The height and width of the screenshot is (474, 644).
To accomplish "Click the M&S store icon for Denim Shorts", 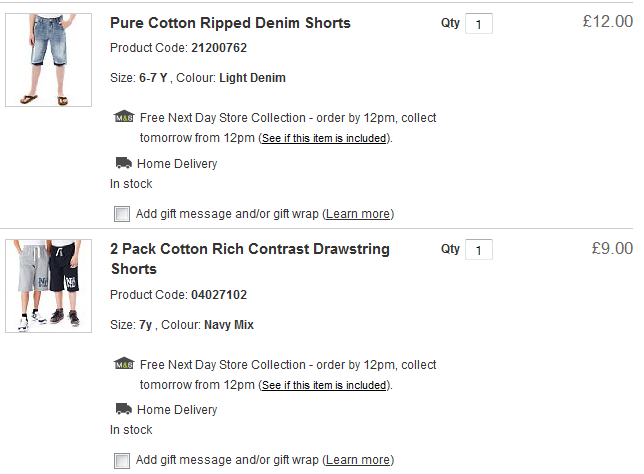I will (124, 117).
